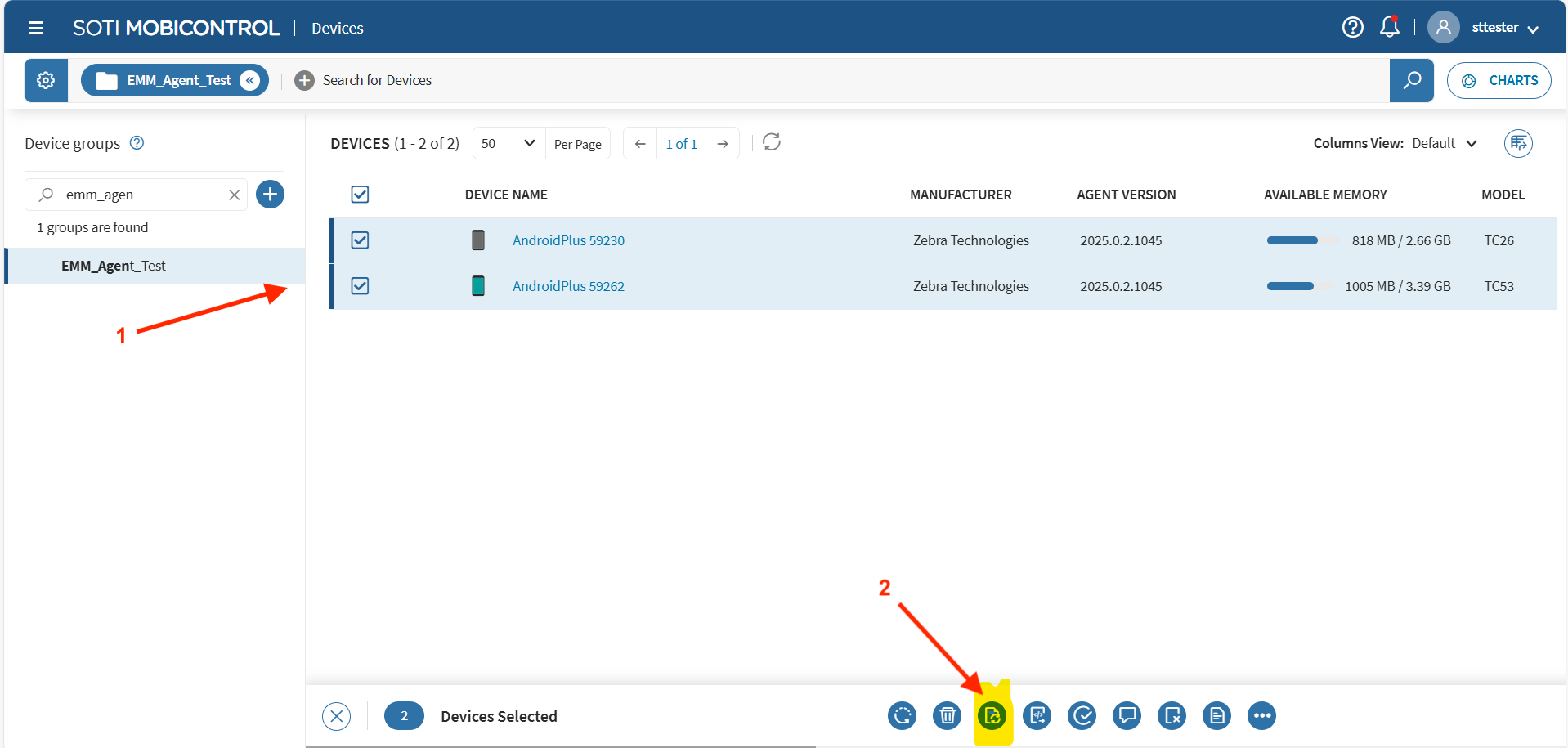Image resolution: width=1568 pixels, height=748 pixels.
Task: Click the CHARTS button
Action: pyautogui.click(x=1499, y=80)
